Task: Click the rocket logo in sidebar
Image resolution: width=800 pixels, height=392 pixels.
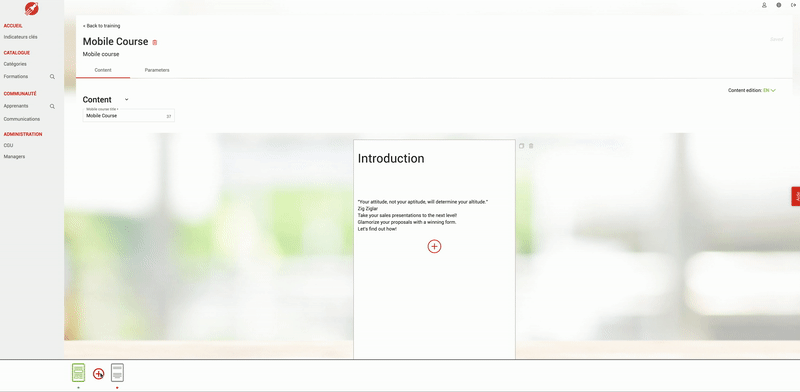Action: point(32,8)
